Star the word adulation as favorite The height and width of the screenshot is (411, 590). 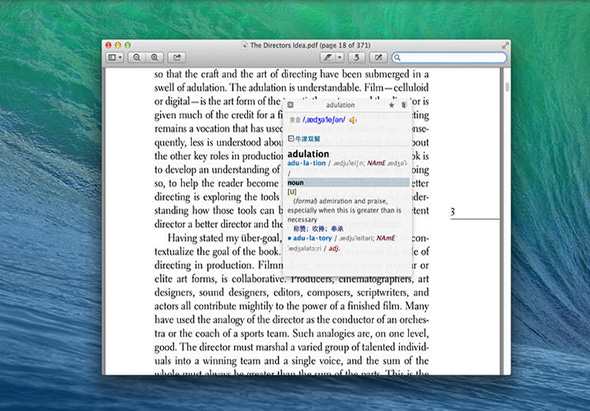coord(391,105)
